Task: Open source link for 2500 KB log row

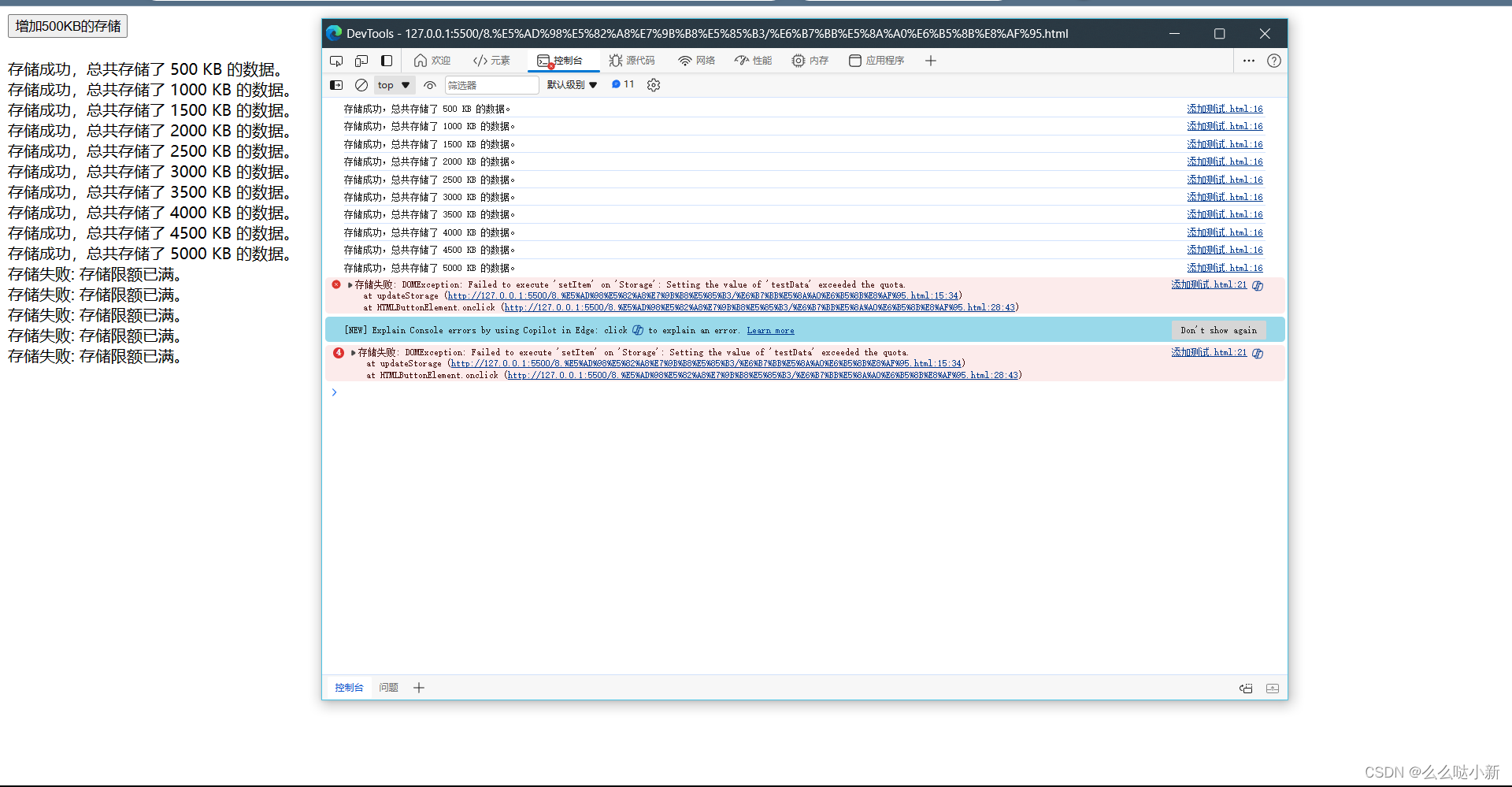Action: pyautogui.click(x=1225, y=180)
